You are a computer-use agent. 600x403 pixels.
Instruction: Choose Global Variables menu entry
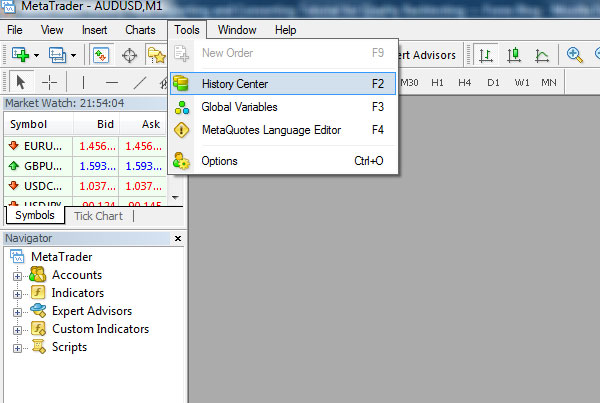tap(283, 107)
